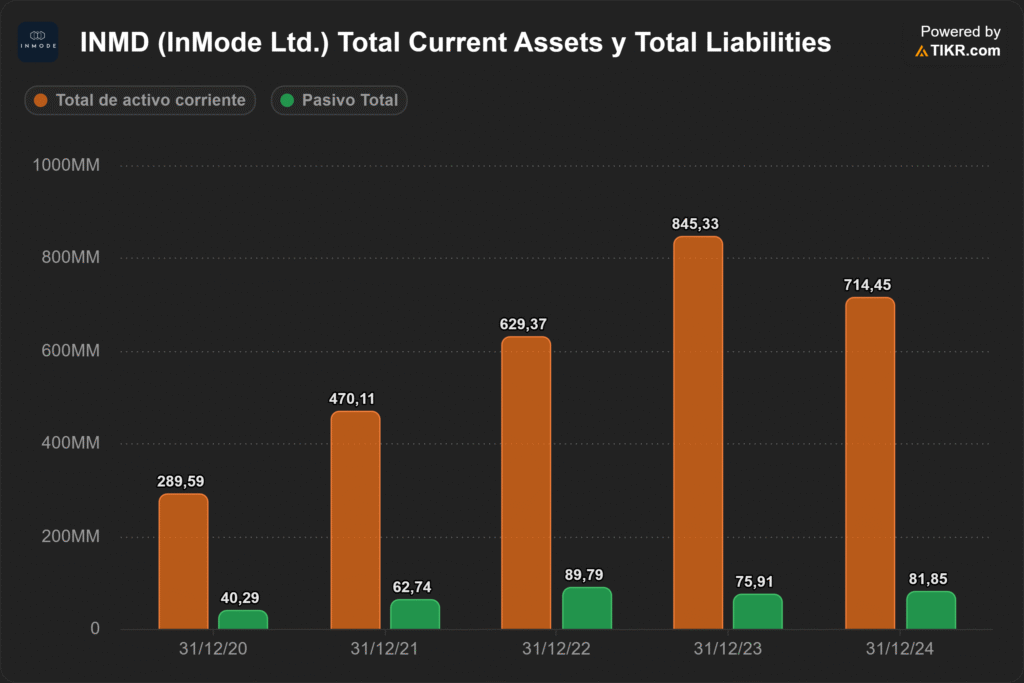This screenshot has height=683, width=1024.
Task: Click the orange bar for 31/12/21
Action: [x=355, y=520]
